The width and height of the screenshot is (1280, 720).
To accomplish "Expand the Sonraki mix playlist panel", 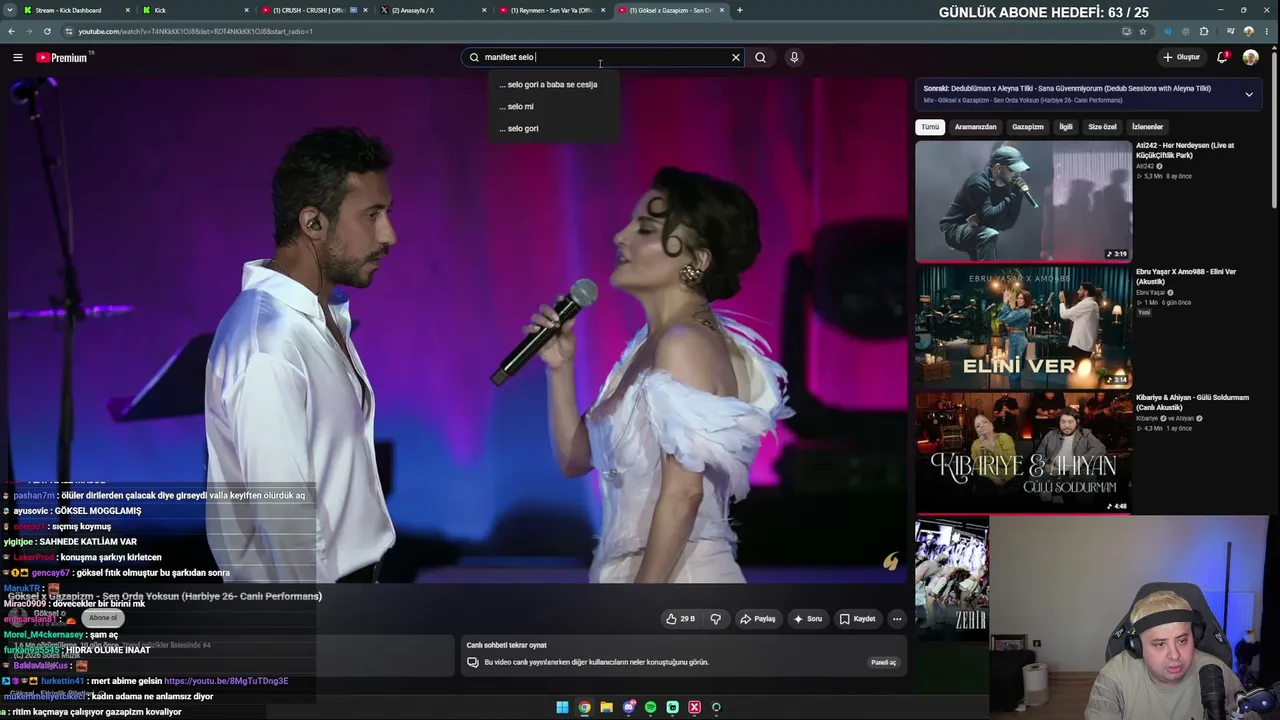I will tap(1249, 94).
